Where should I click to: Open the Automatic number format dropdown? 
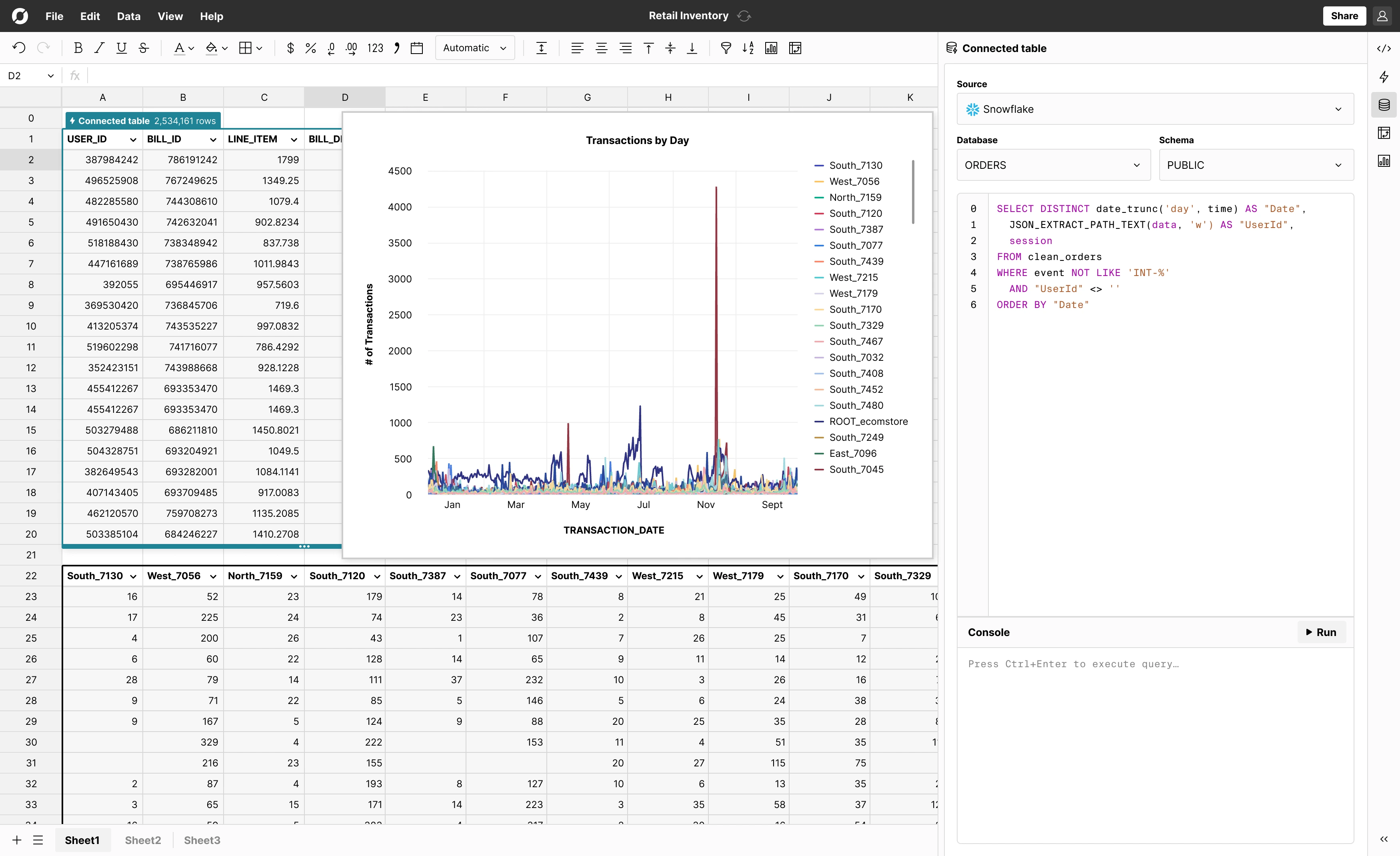coord(474,48)
